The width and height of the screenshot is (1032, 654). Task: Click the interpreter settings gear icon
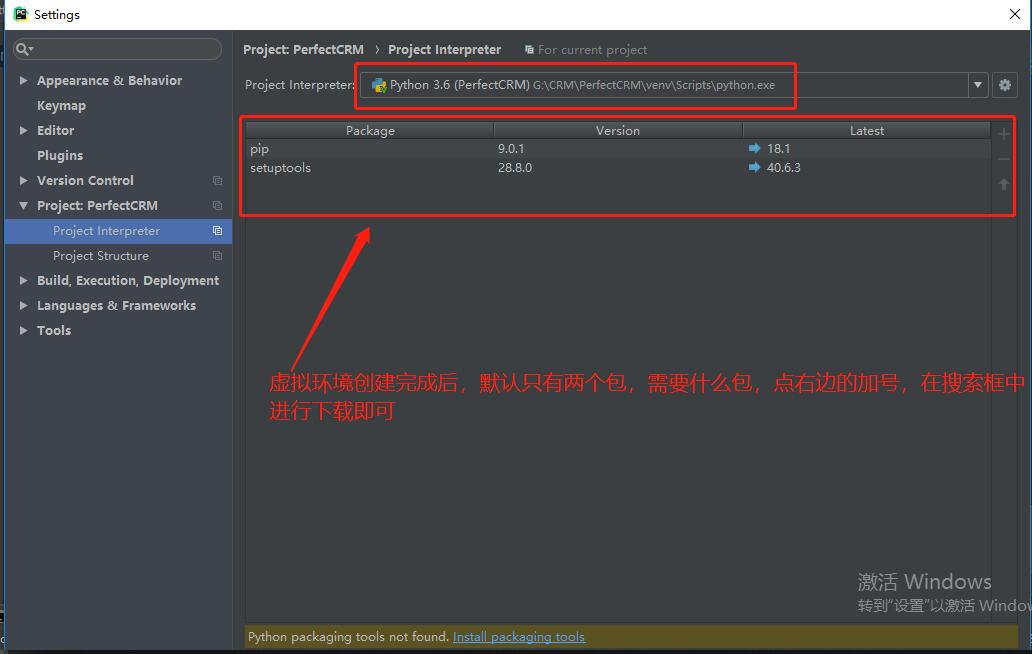(1004, 85)
